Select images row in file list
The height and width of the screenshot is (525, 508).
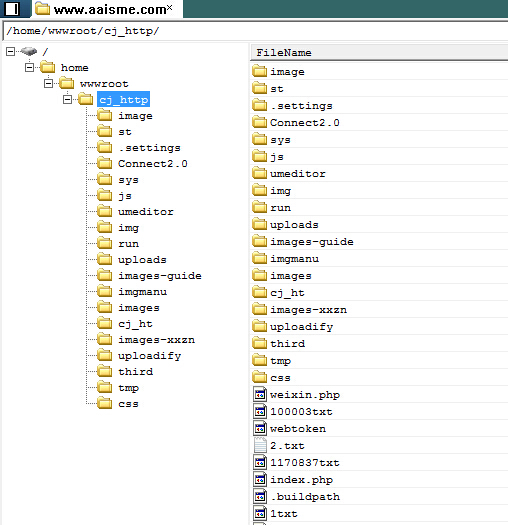tap(379, 276)
